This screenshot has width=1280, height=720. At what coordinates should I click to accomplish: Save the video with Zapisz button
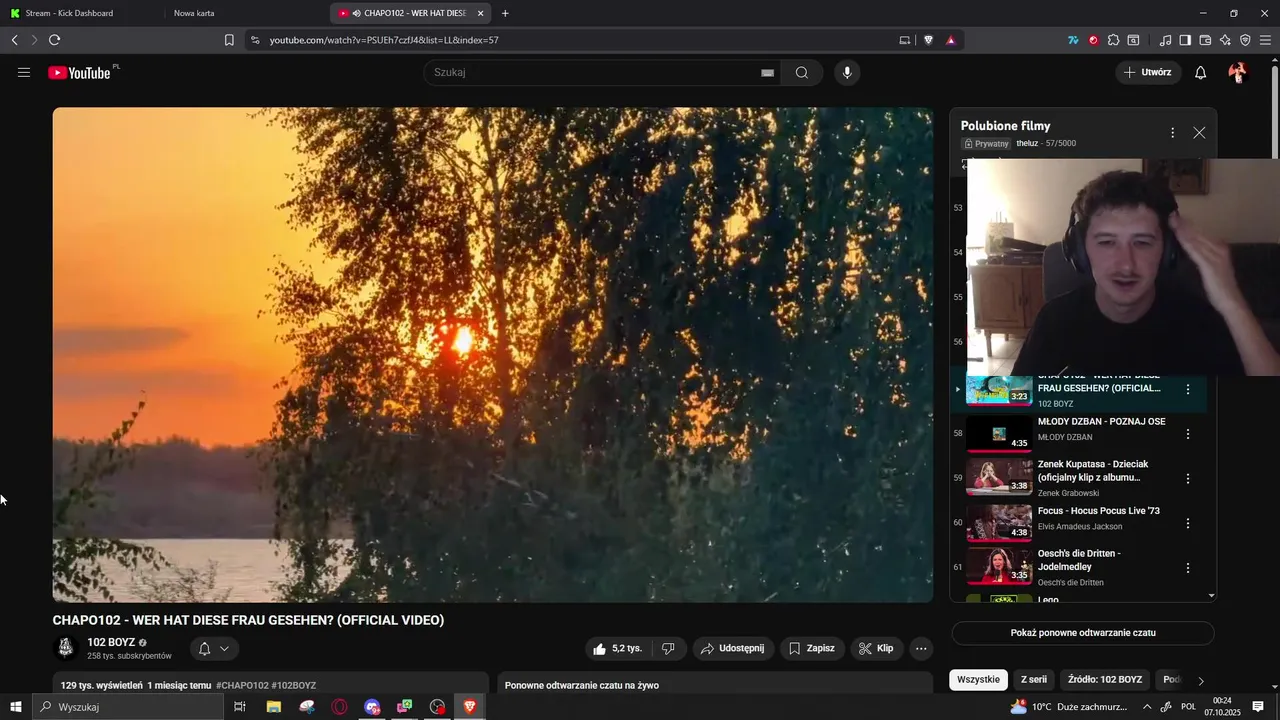(812, 648)
